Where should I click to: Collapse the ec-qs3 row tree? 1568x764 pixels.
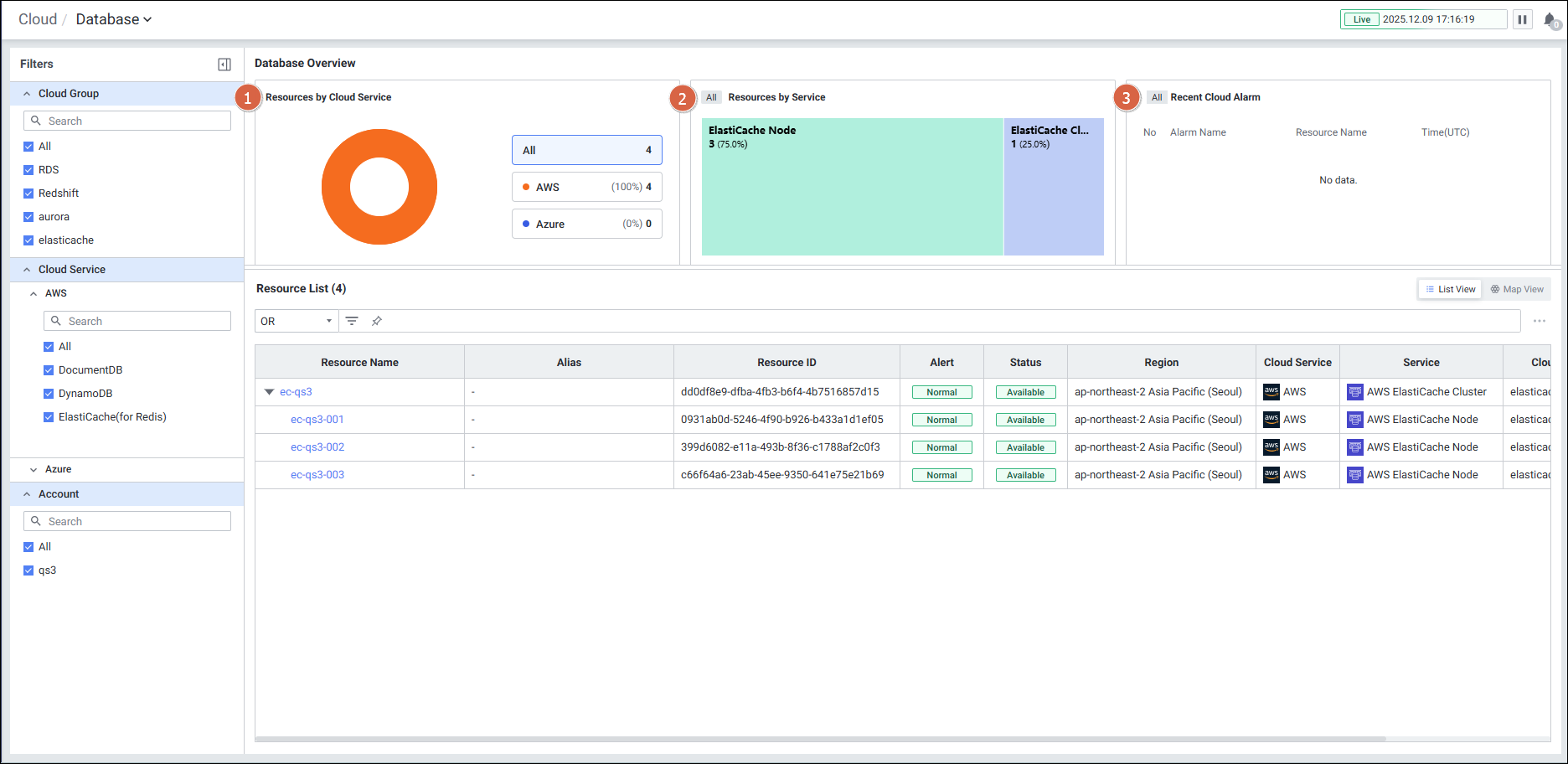pos(269,392)
